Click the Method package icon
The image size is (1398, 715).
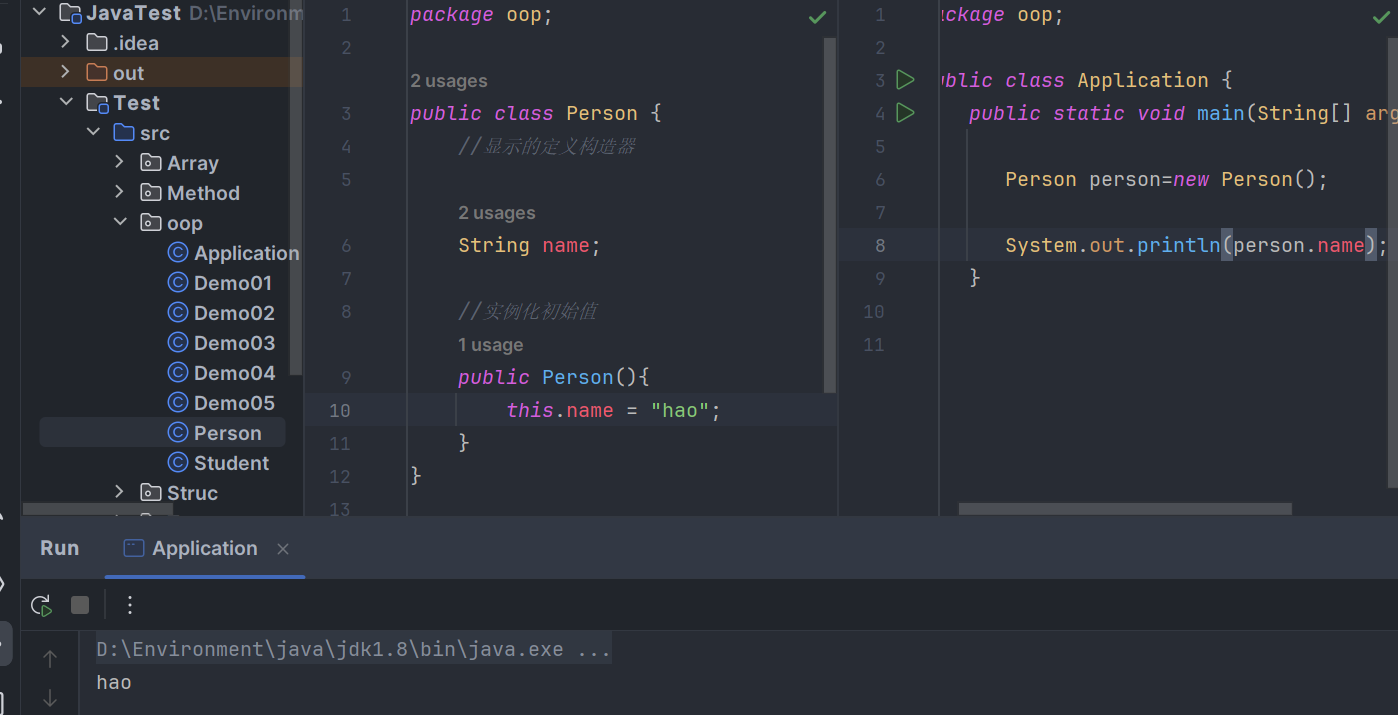pos(151,193)
